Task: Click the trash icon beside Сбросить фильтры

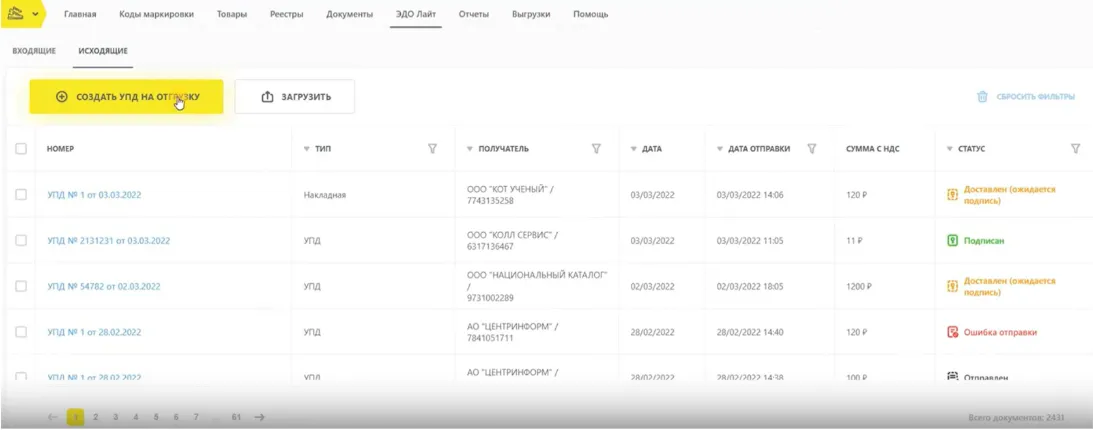Action: click(x=982, y=97)
